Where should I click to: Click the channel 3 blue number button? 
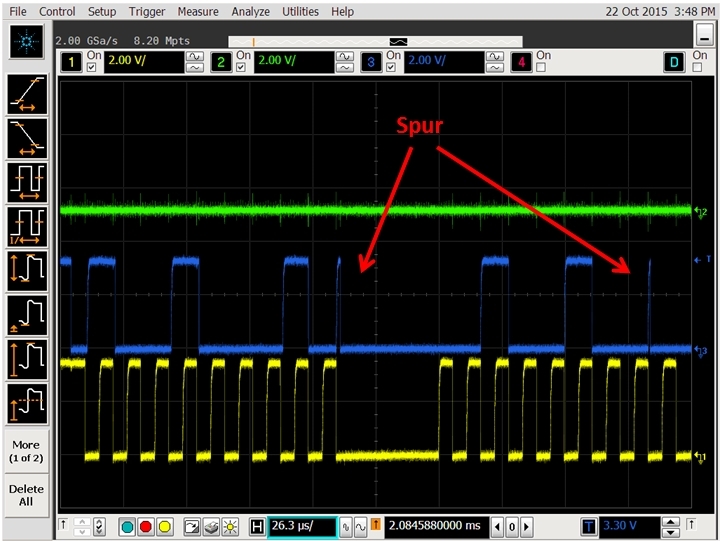coord(371,62)
